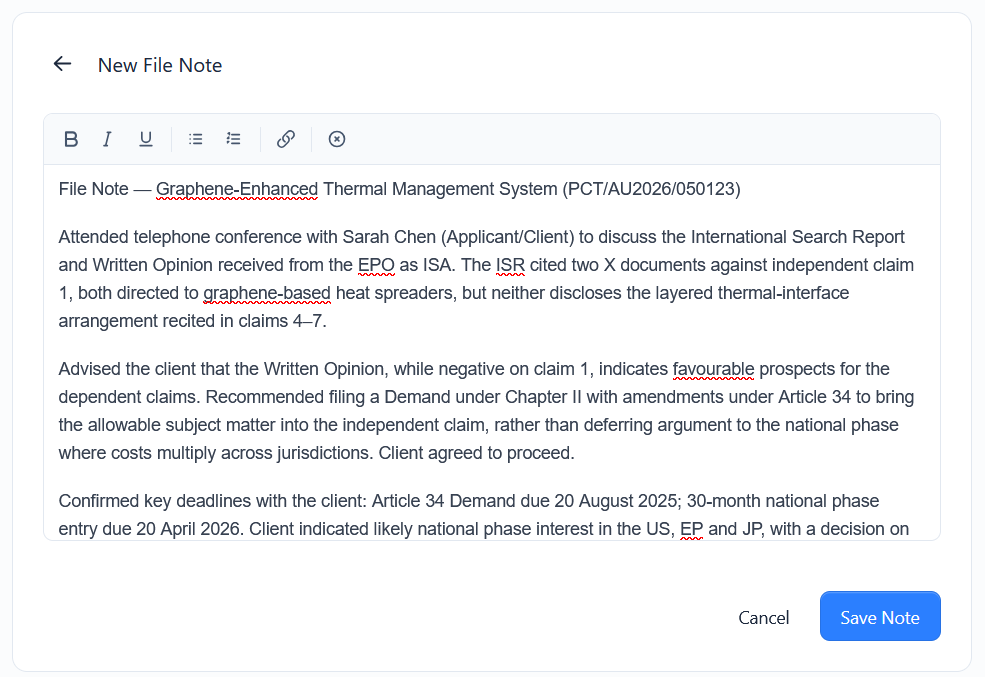Insert a bulleted list
Viewport: 985px width, 677px height.
point(195,139)
